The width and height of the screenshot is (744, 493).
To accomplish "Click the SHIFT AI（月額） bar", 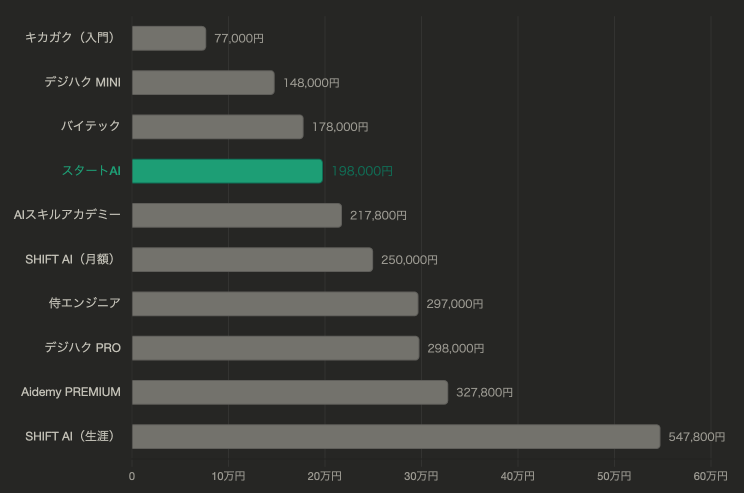I will (252, 259).
